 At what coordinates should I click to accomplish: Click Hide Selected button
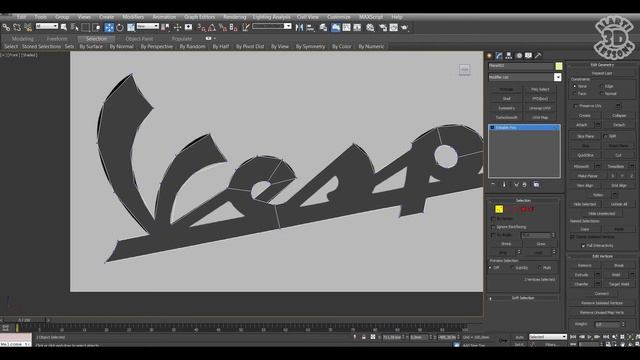pos(585,204)
